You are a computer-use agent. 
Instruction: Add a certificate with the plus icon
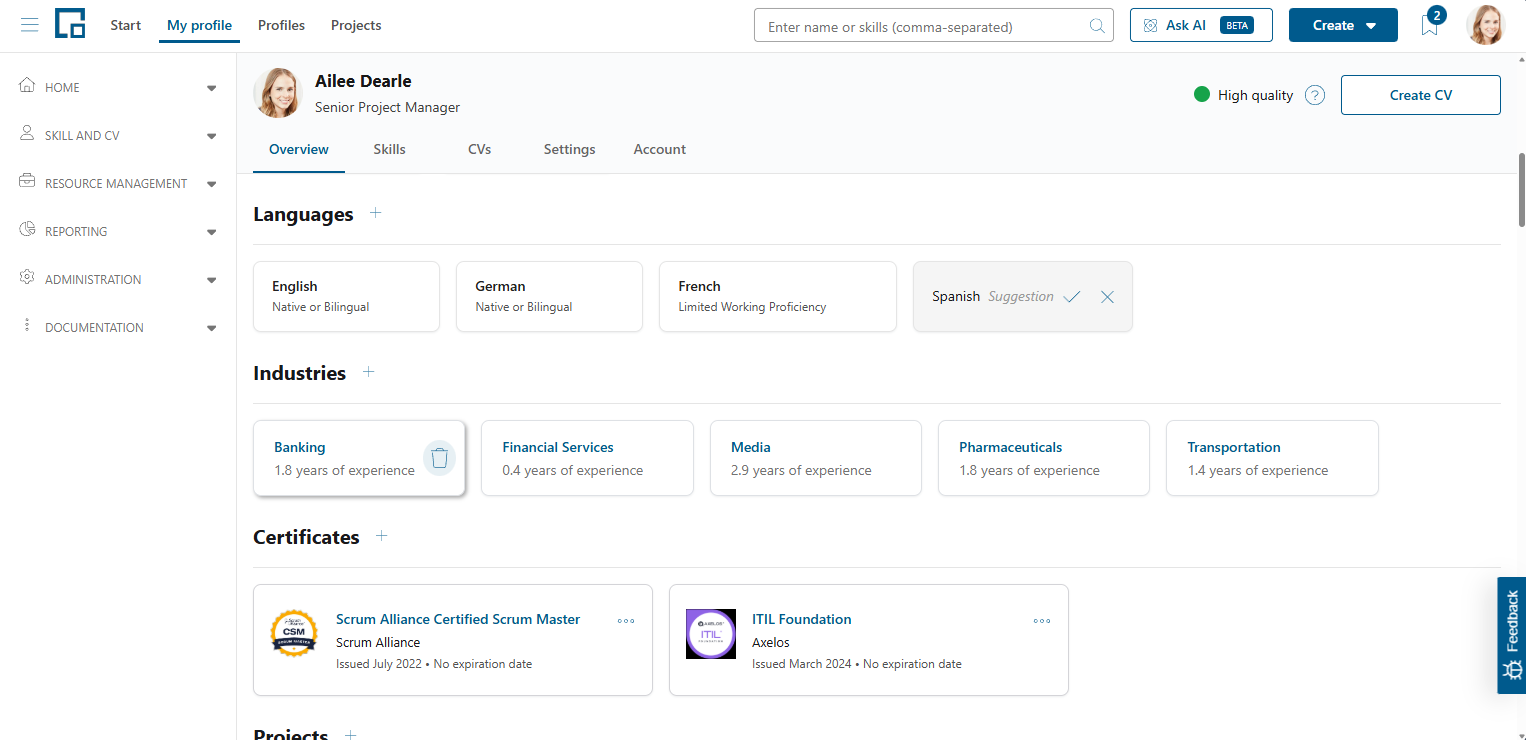pyautogui.click(x=381, y=536)
